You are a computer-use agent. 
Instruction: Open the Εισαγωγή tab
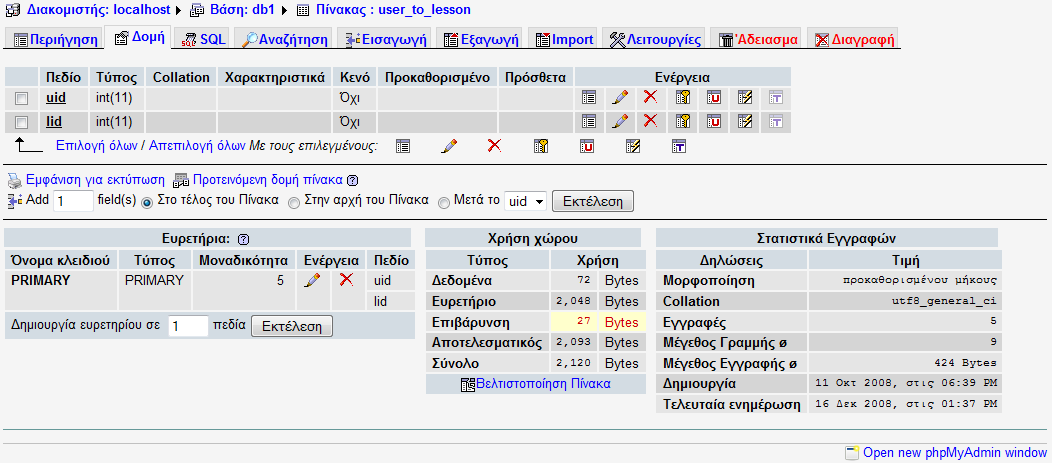pyautogui.click(x=386, y=40)
